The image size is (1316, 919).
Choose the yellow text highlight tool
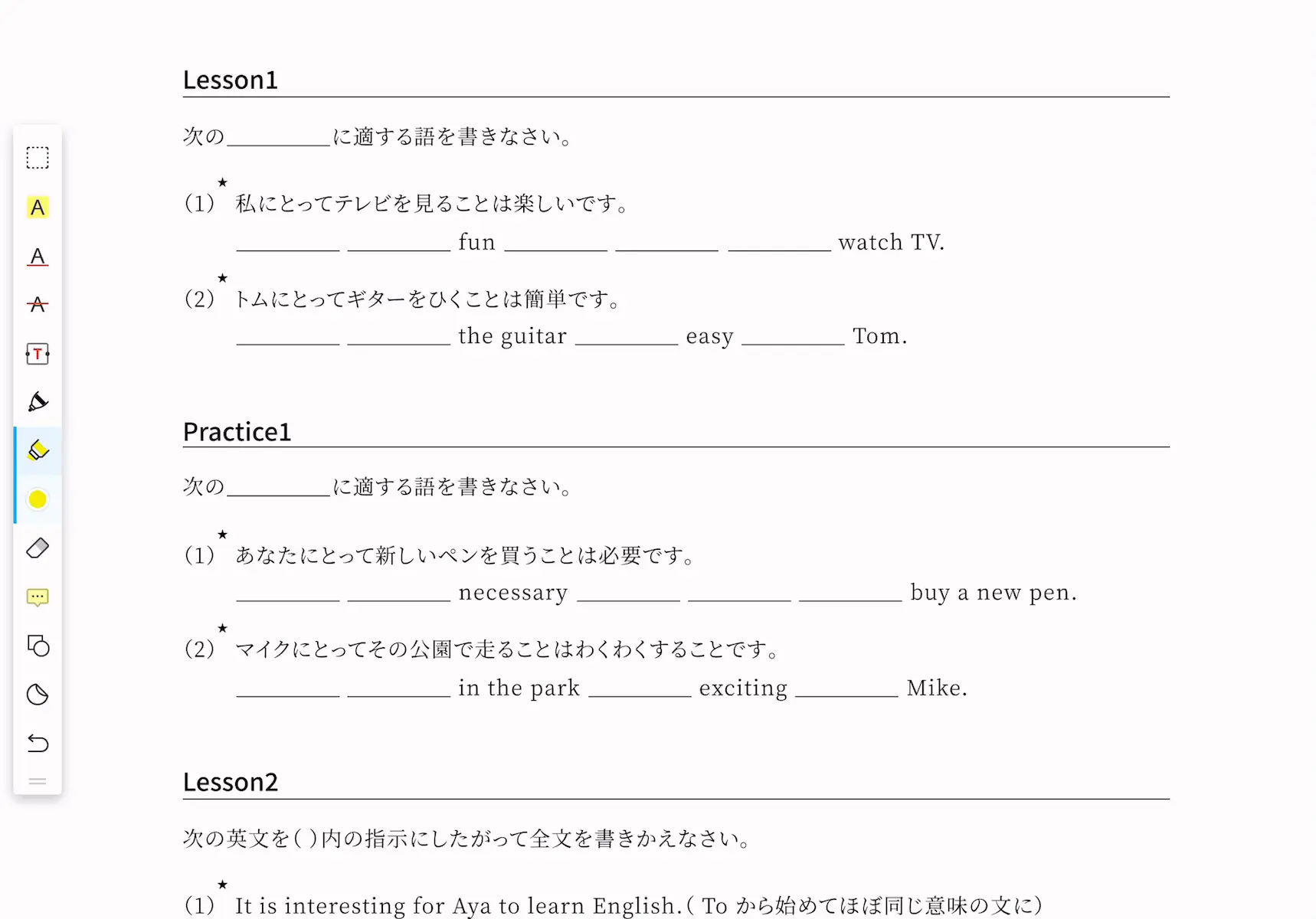pyautogui.click(x=38, y=208)
